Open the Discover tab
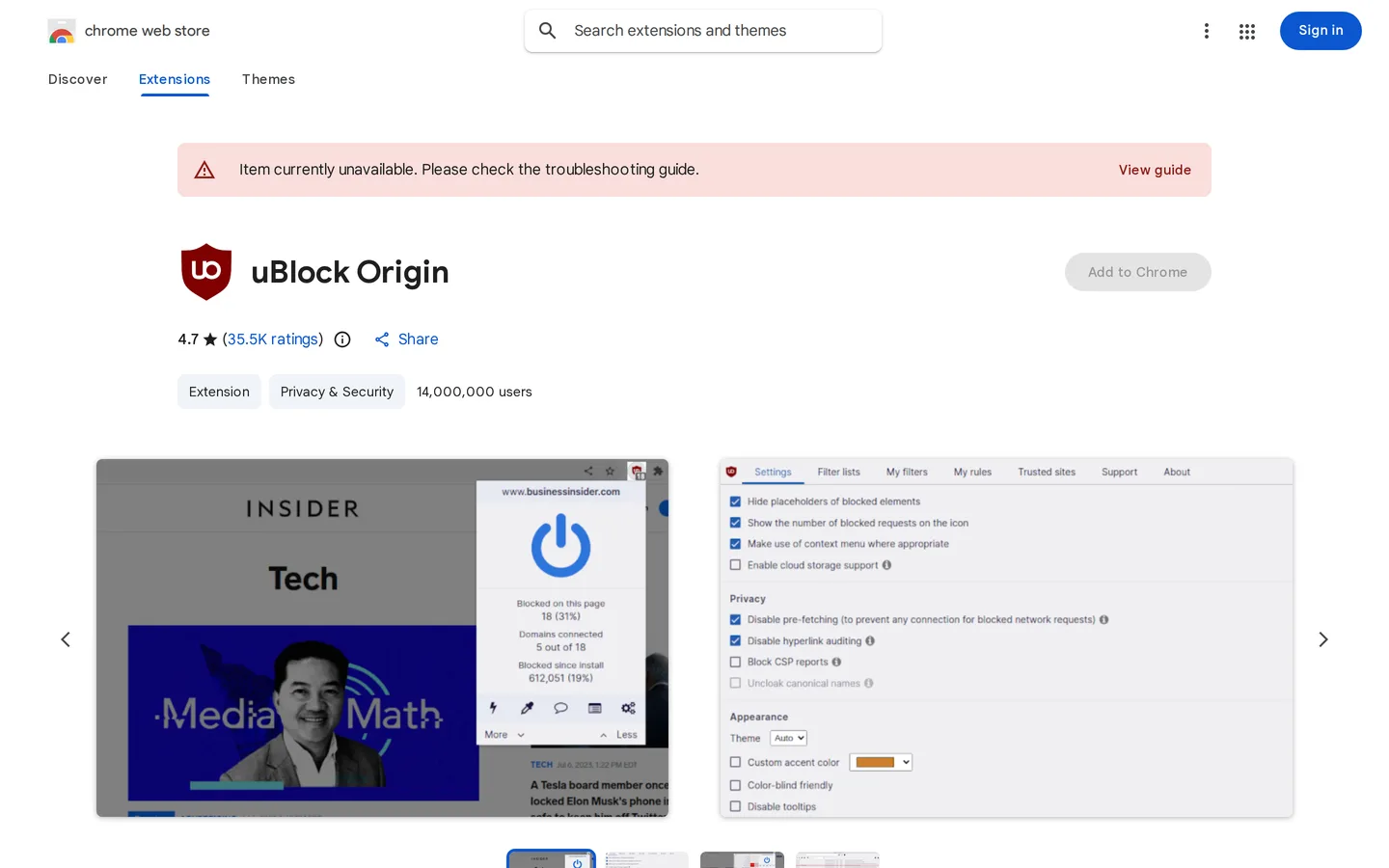 [78, 79]
